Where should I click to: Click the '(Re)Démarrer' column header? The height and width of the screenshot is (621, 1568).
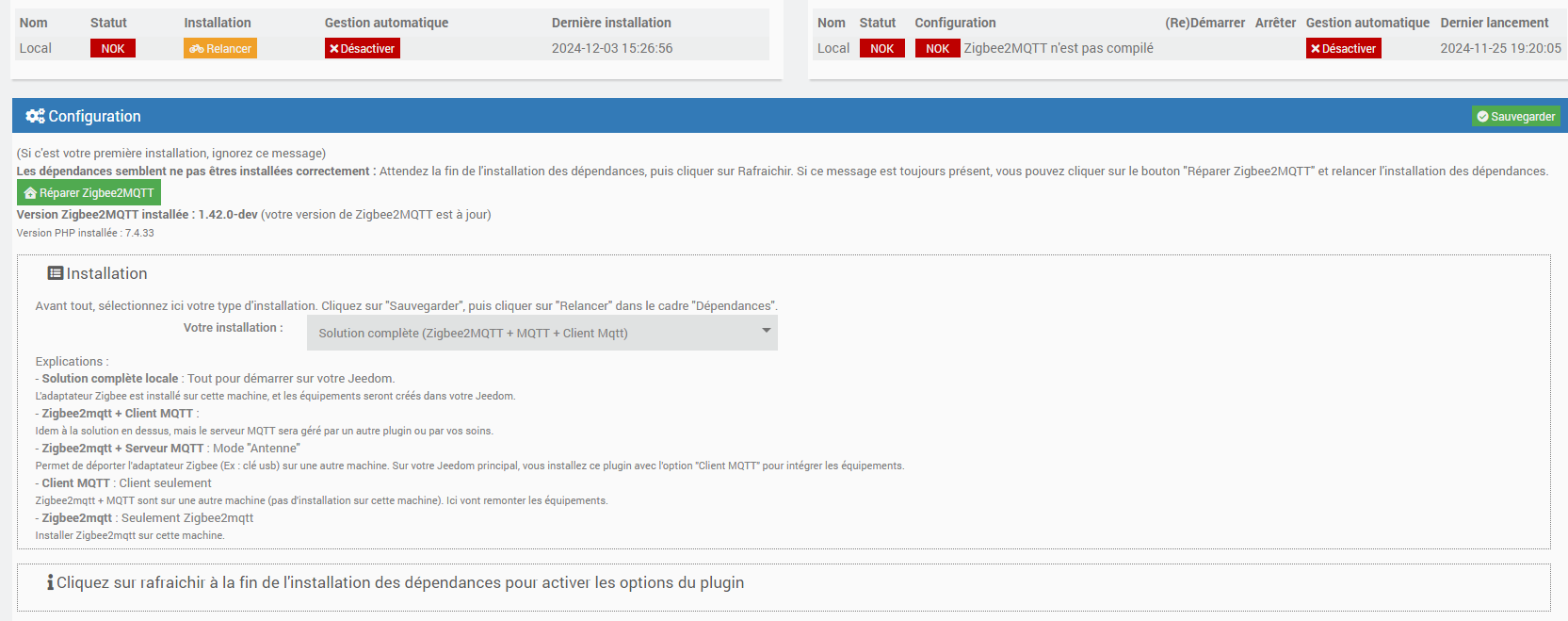click(x=1204, y=23)
